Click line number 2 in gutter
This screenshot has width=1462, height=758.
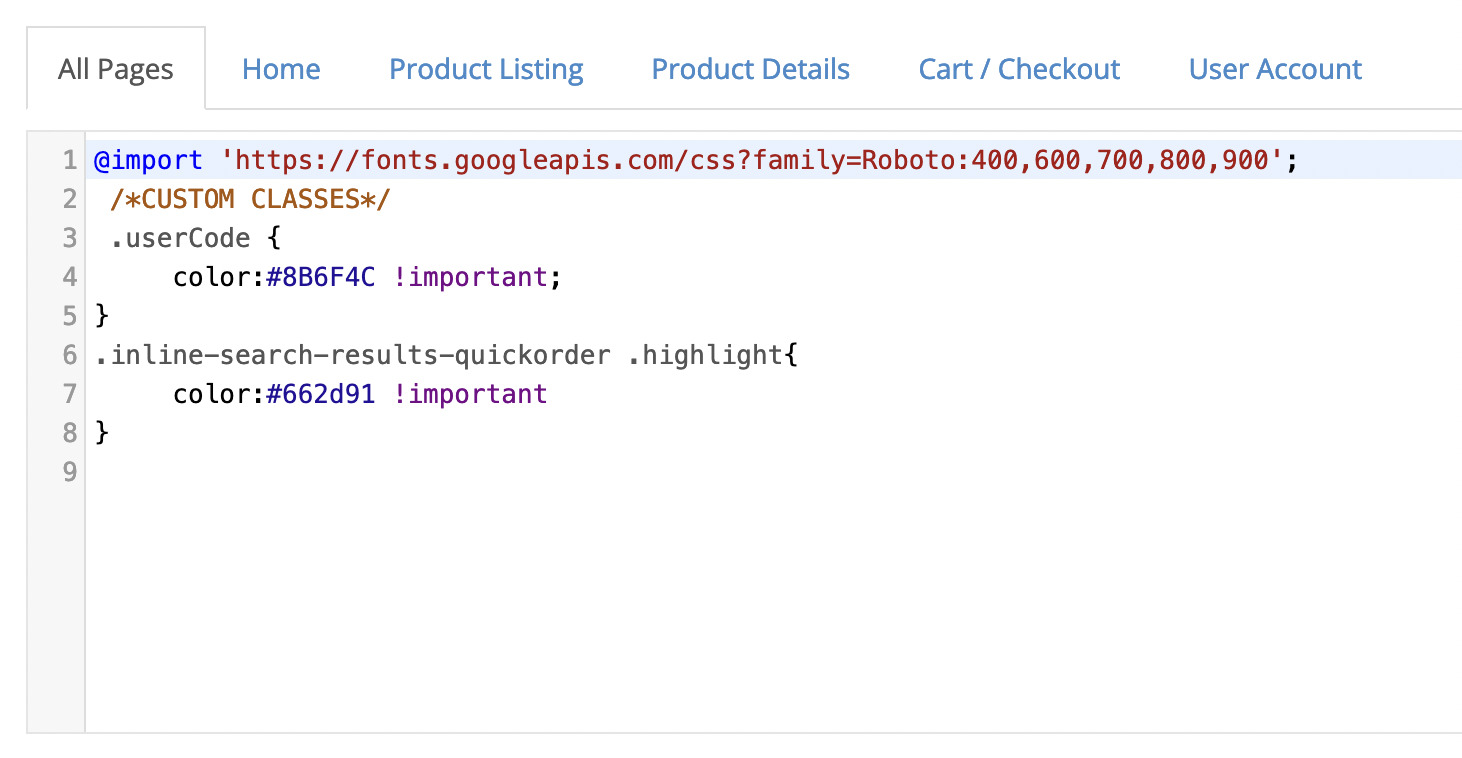click(69, 199)
